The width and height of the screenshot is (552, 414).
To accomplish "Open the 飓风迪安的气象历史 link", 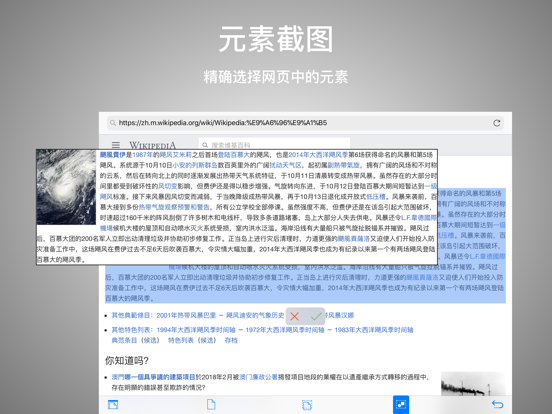I will tap(255, 315).
